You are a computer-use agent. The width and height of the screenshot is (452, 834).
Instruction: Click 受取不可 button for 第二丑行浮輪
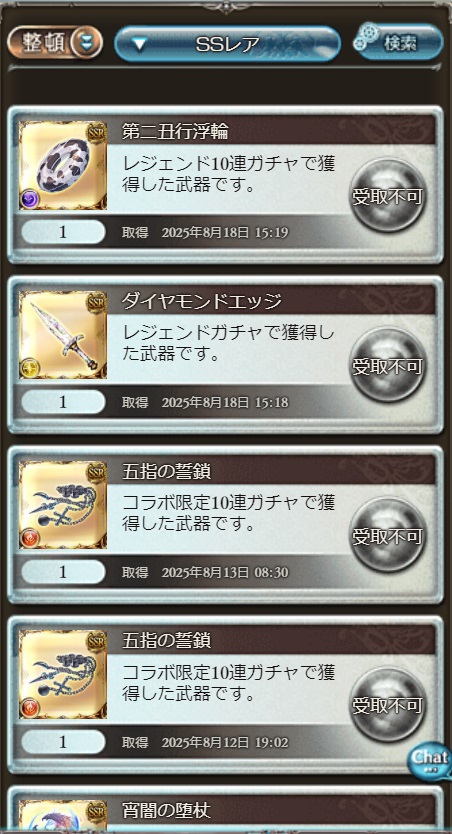tap(387, 195)
